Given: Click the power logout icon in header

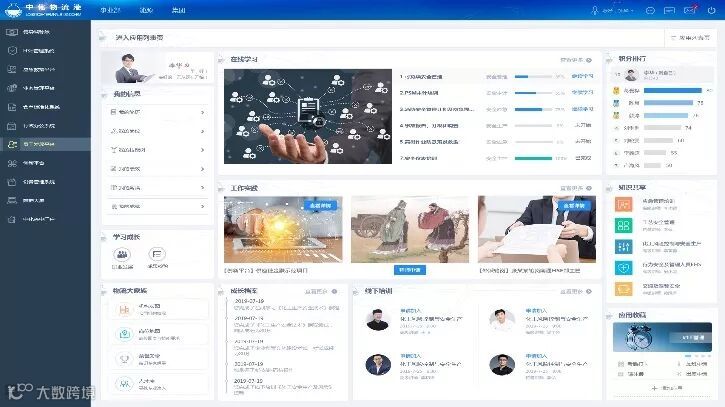Looking at the screenshot, I should coord(711,10).
